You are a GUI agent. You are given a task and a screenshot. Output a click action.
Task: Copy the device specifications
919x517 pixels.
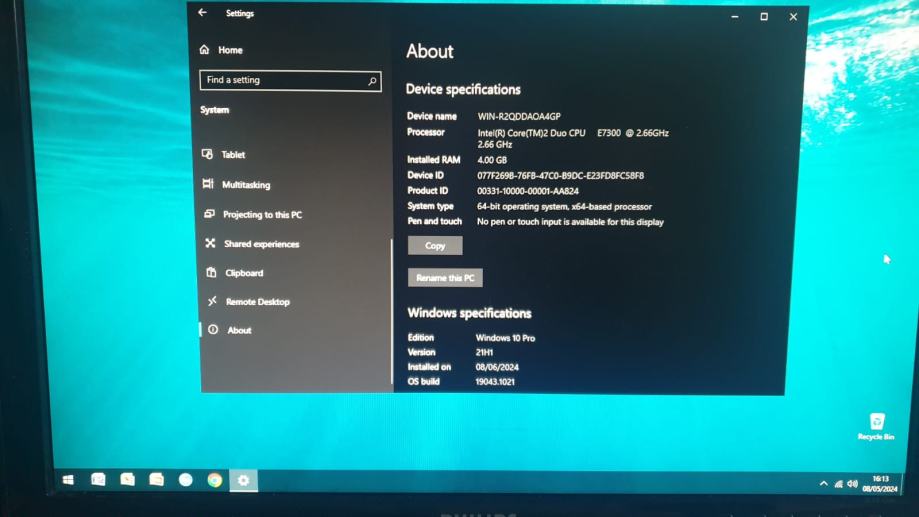coord(435,246)
